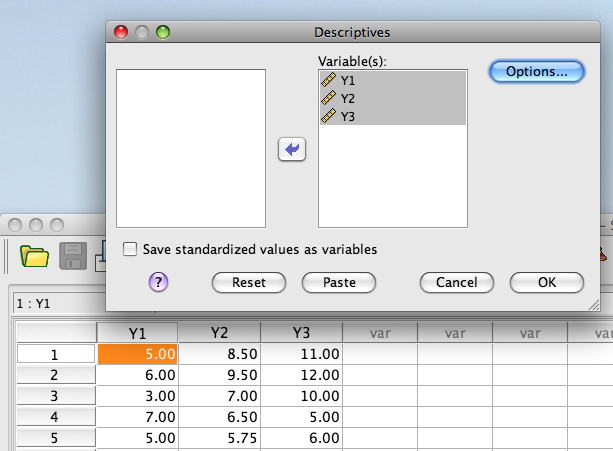Click the empty source variable list box
The height and width of the screenshot is (451, 613).
coord(191,149)
